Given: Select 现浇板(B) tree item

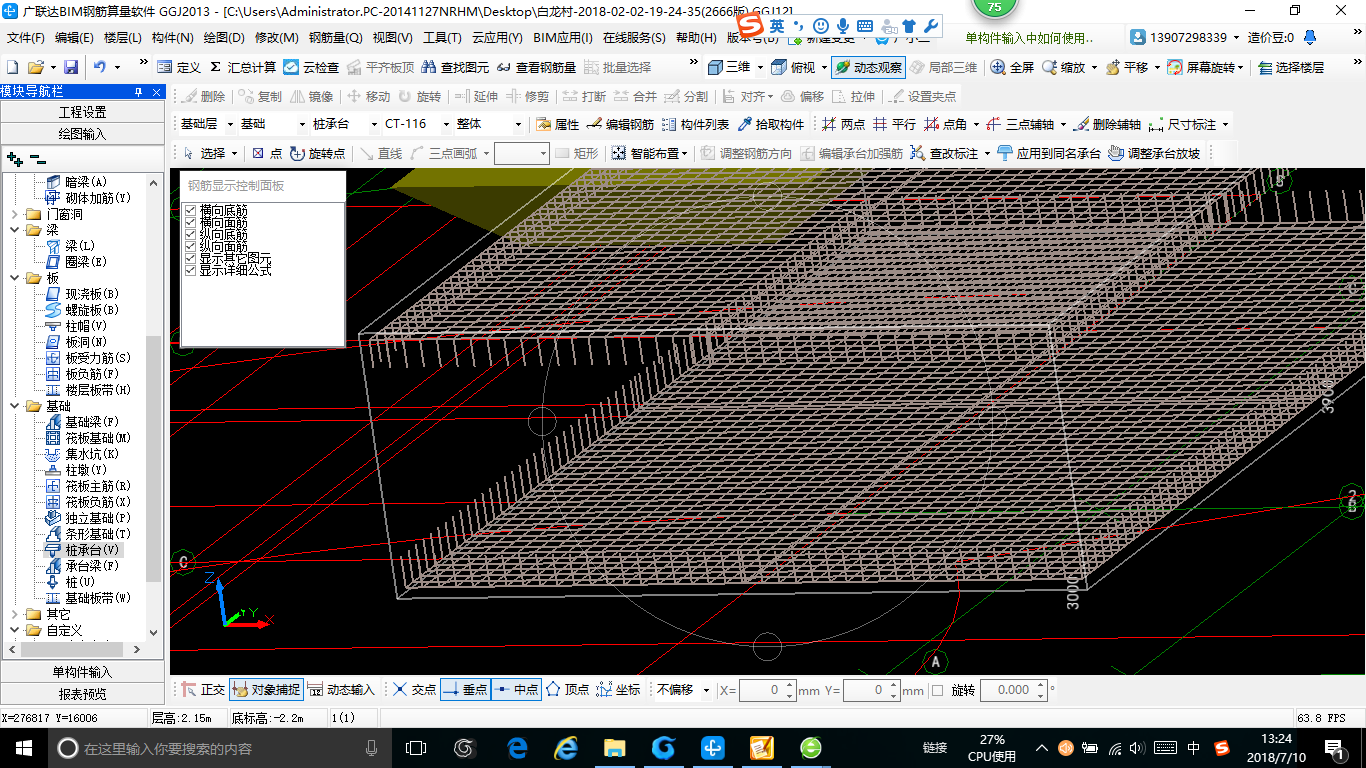Looking at the screenshot, I should (82, 294).
